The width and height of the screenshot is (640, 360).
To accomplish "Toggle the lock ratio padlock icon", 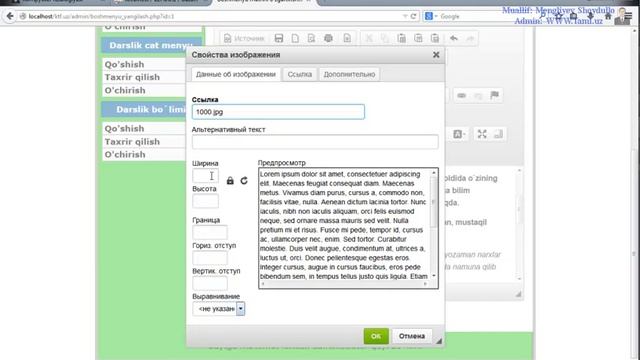I will coord(230,180).
